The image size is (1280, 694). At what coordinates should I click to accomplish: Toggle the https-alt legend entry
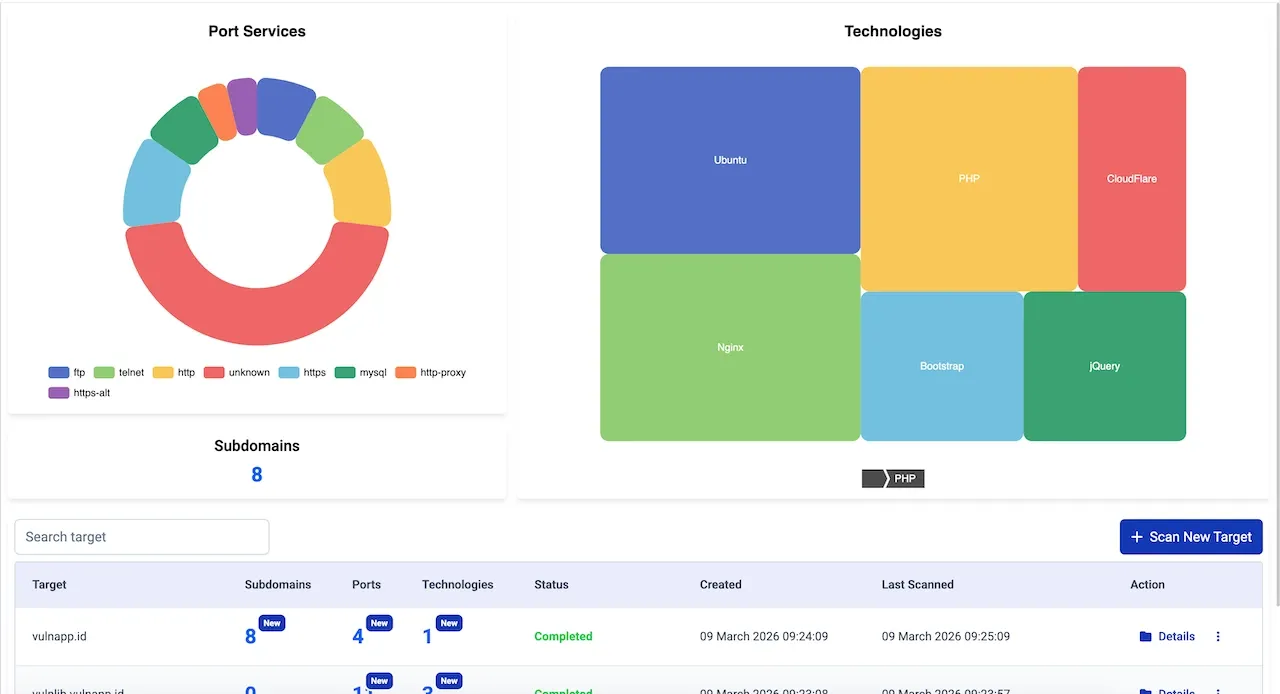(80, 393)
